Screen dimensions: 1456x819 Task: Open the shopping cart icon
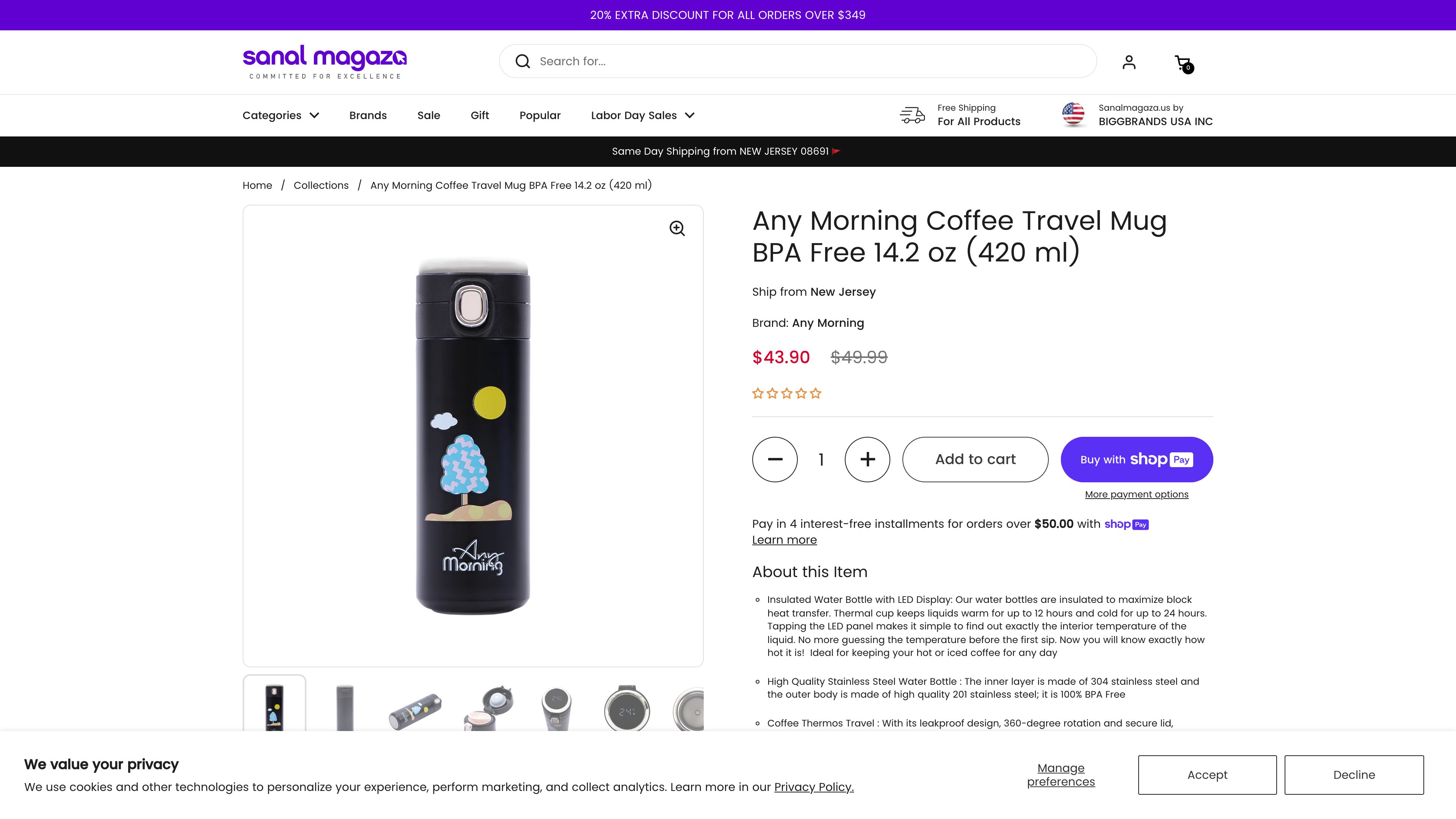(1183, 63)
